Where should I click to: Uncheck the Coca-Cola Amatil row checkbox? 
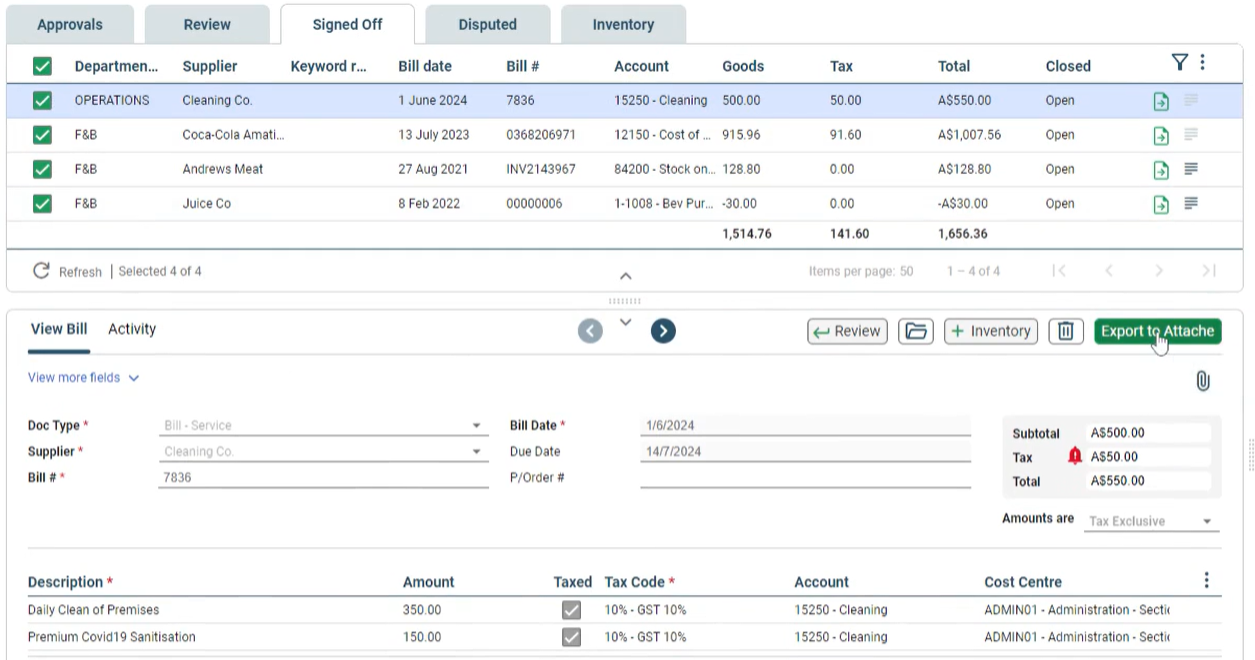tap(42, 135)
